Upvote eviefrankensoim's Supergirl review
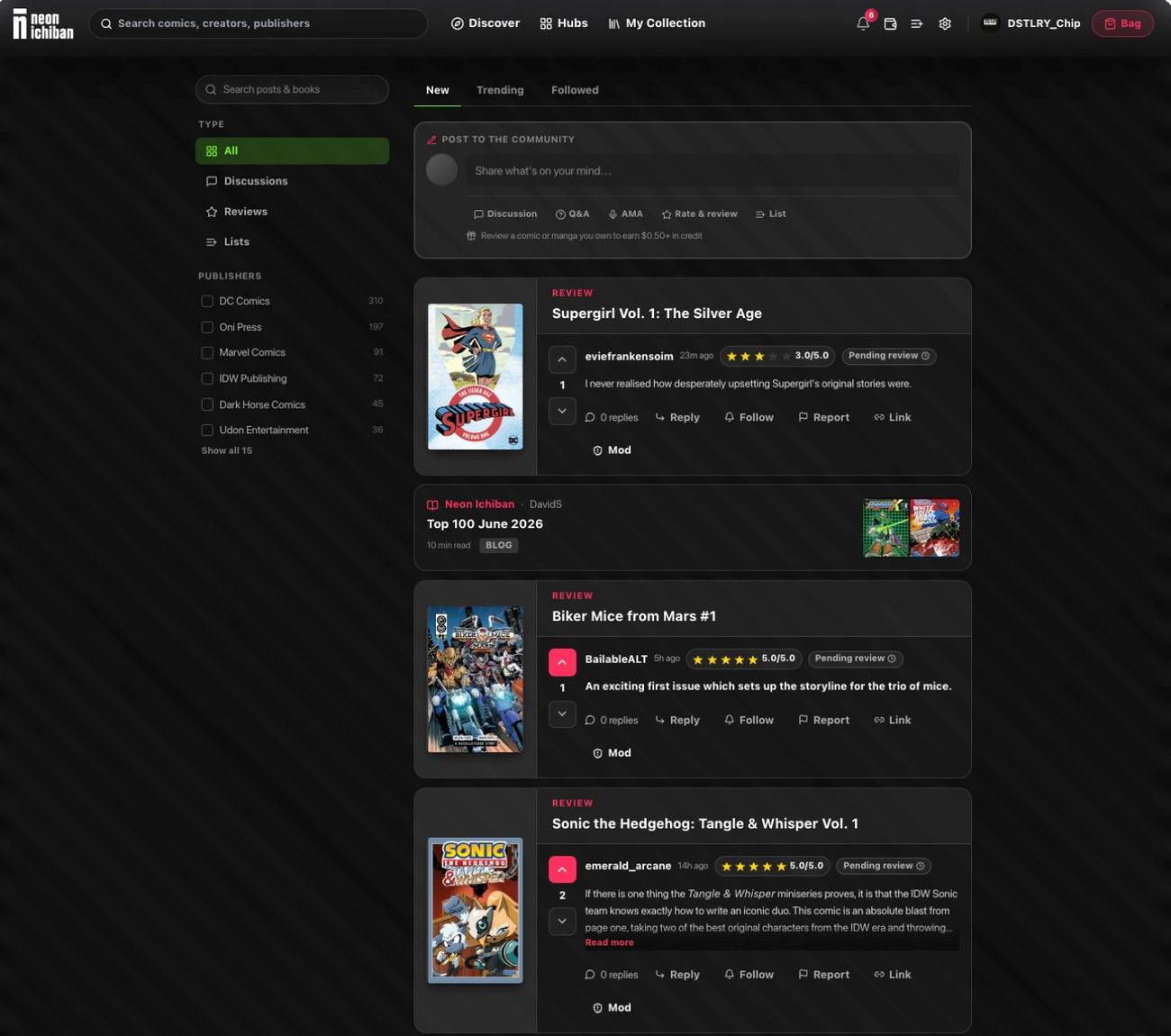The image size is (1171, 1036). click(562, 359)
